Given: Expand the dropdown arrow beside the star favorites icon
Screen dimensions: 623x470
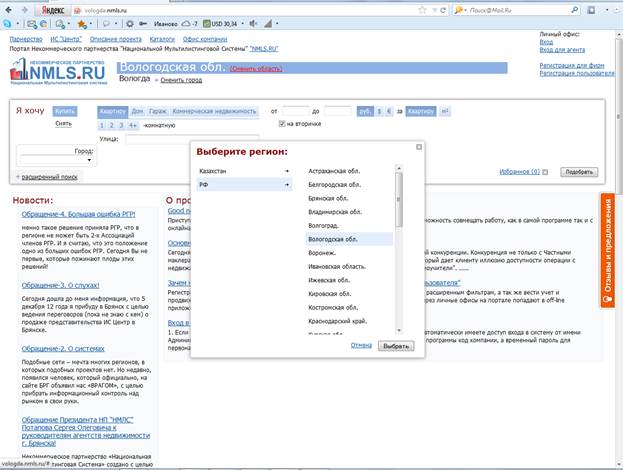Looking at the screenshot, I should (91, 24).
